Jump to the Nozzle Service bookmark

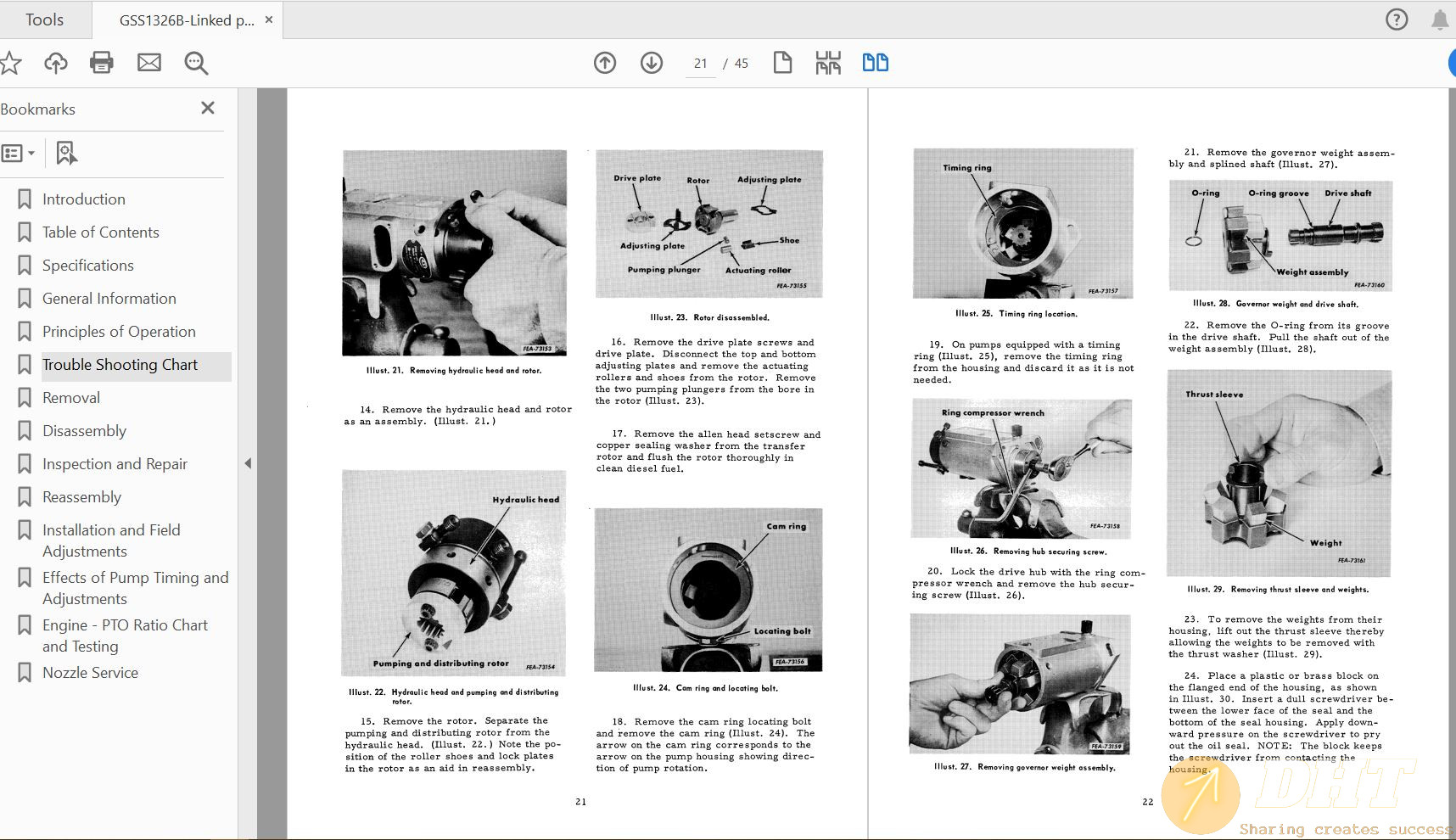point(90,673)
